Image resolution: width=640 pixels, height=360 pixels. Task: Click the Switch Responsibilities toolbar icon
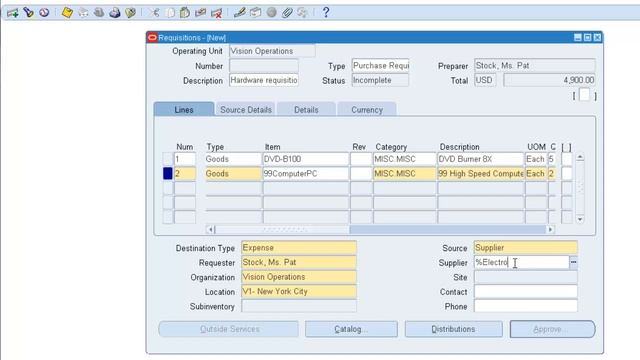pyautogui.click(x=99, y=13)
